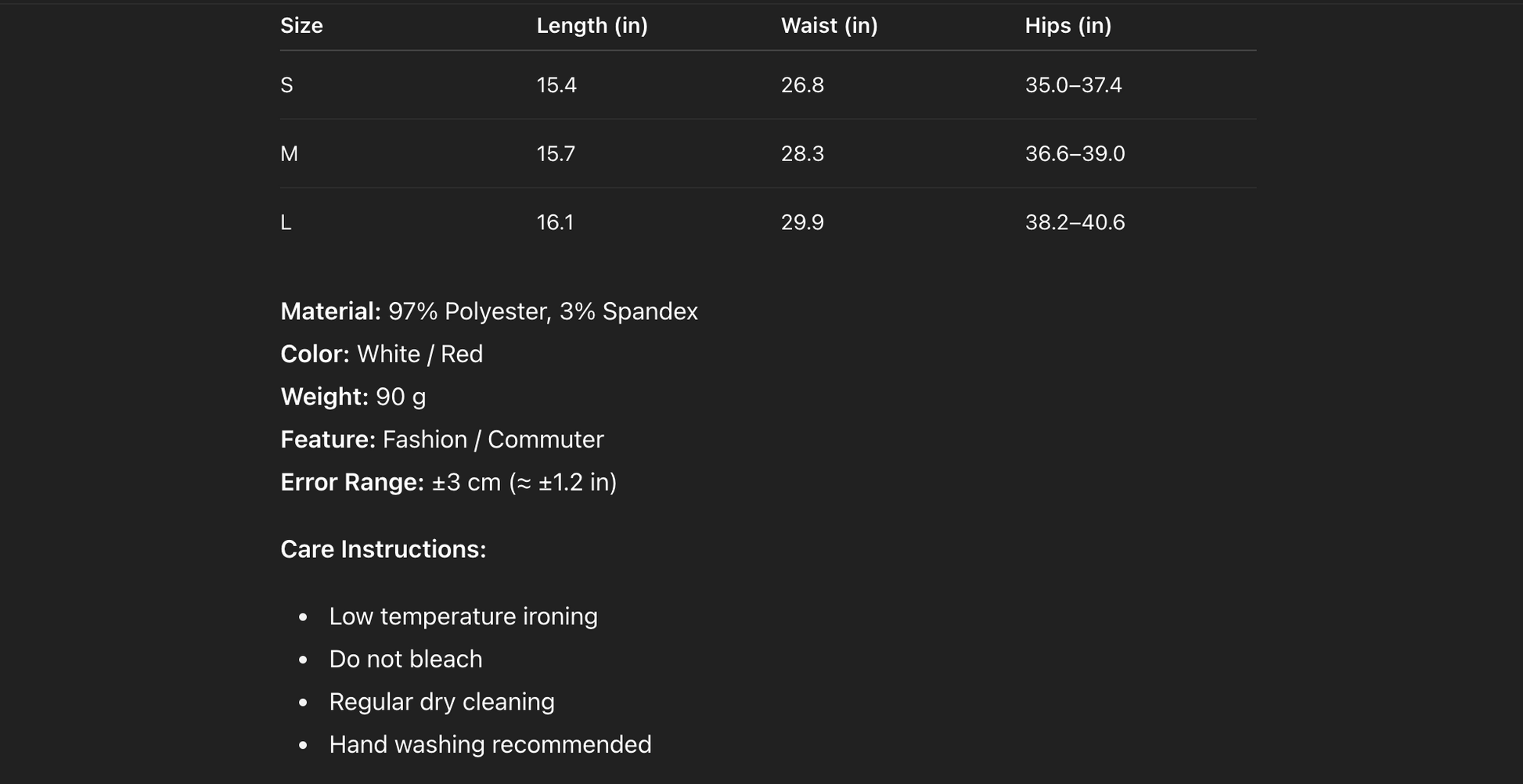The image size is (1523, 784).
Task: Click the Low temperature ironing bullet
Action: click(x=463, y=617)
